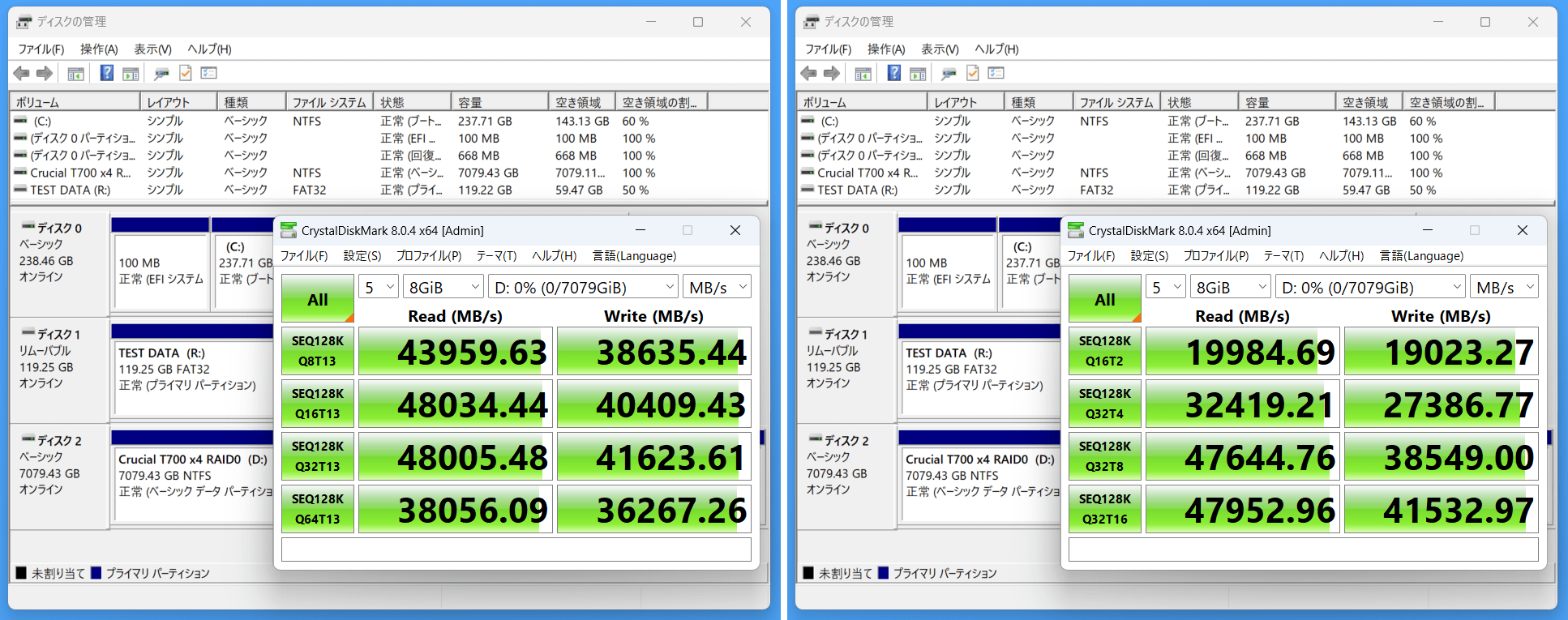Last list-view icon in right Disk Management toolbar
Image resolution: width=1568 pixels, height=620 pixels.
pos(996,73)
